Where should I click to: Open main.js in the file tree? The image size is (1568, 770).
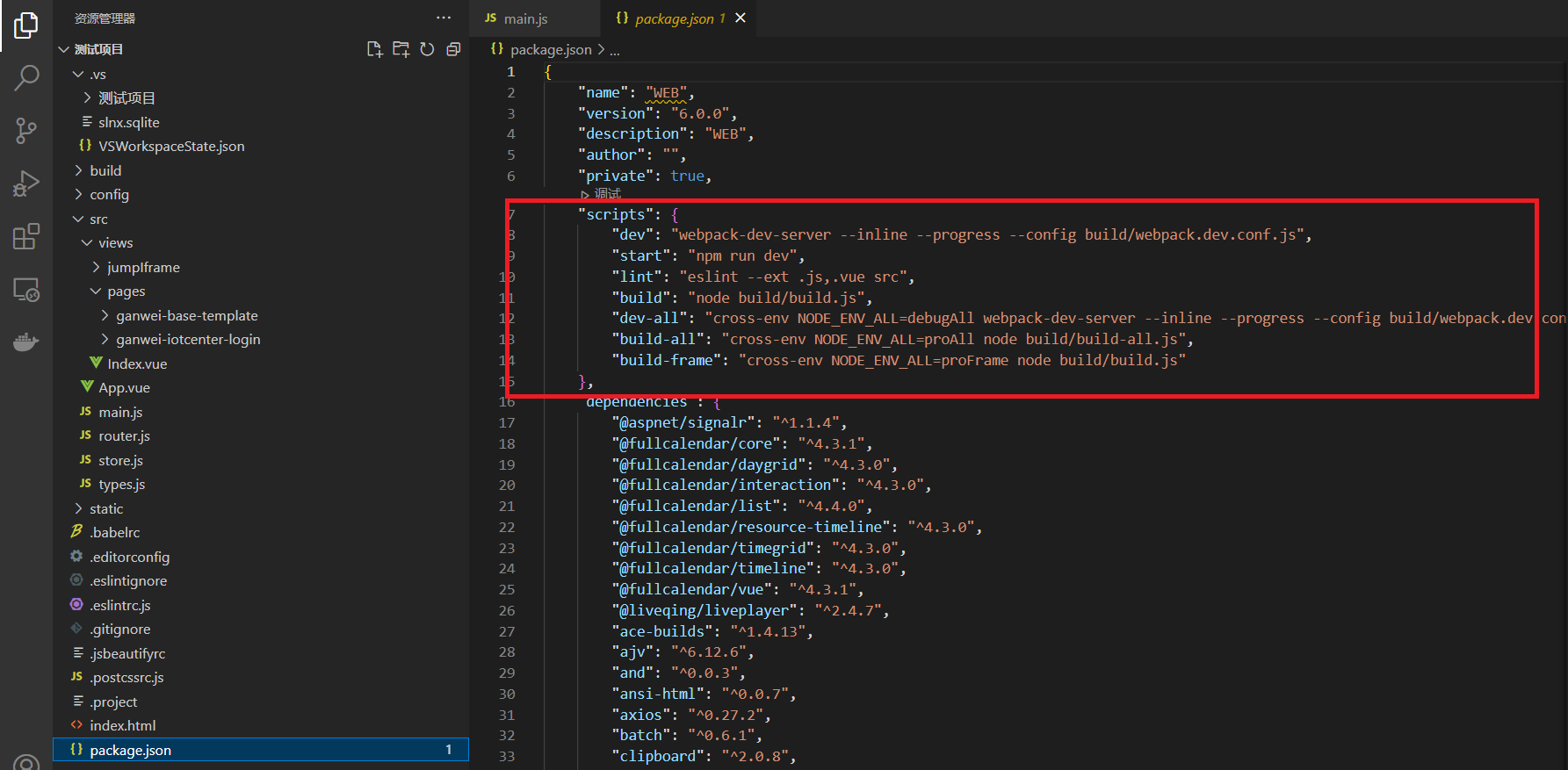tap(261, 412)
